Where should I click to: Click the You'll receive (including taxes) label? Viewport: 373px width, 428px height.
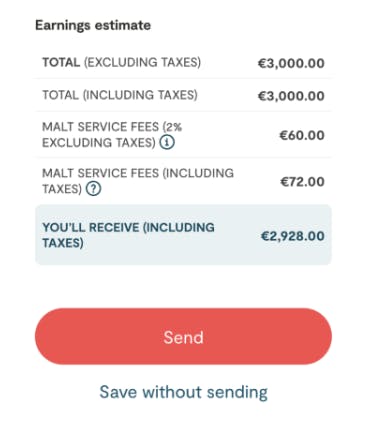(128, 235)
